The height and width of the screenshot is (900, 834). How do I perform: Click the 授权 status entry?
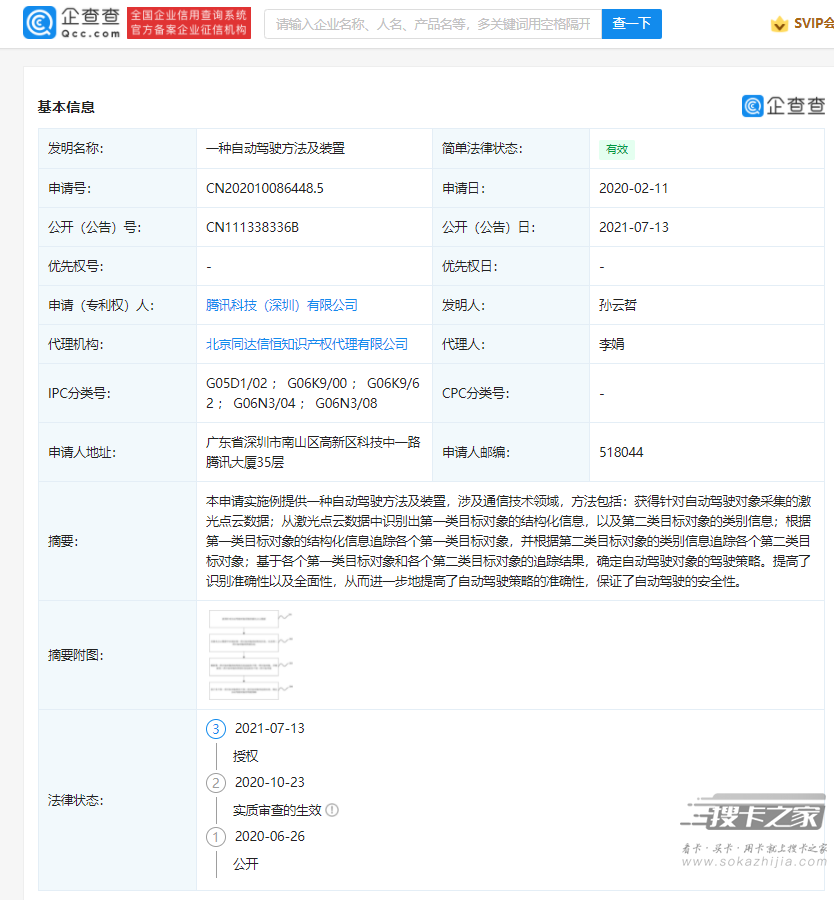pos(246,757)
